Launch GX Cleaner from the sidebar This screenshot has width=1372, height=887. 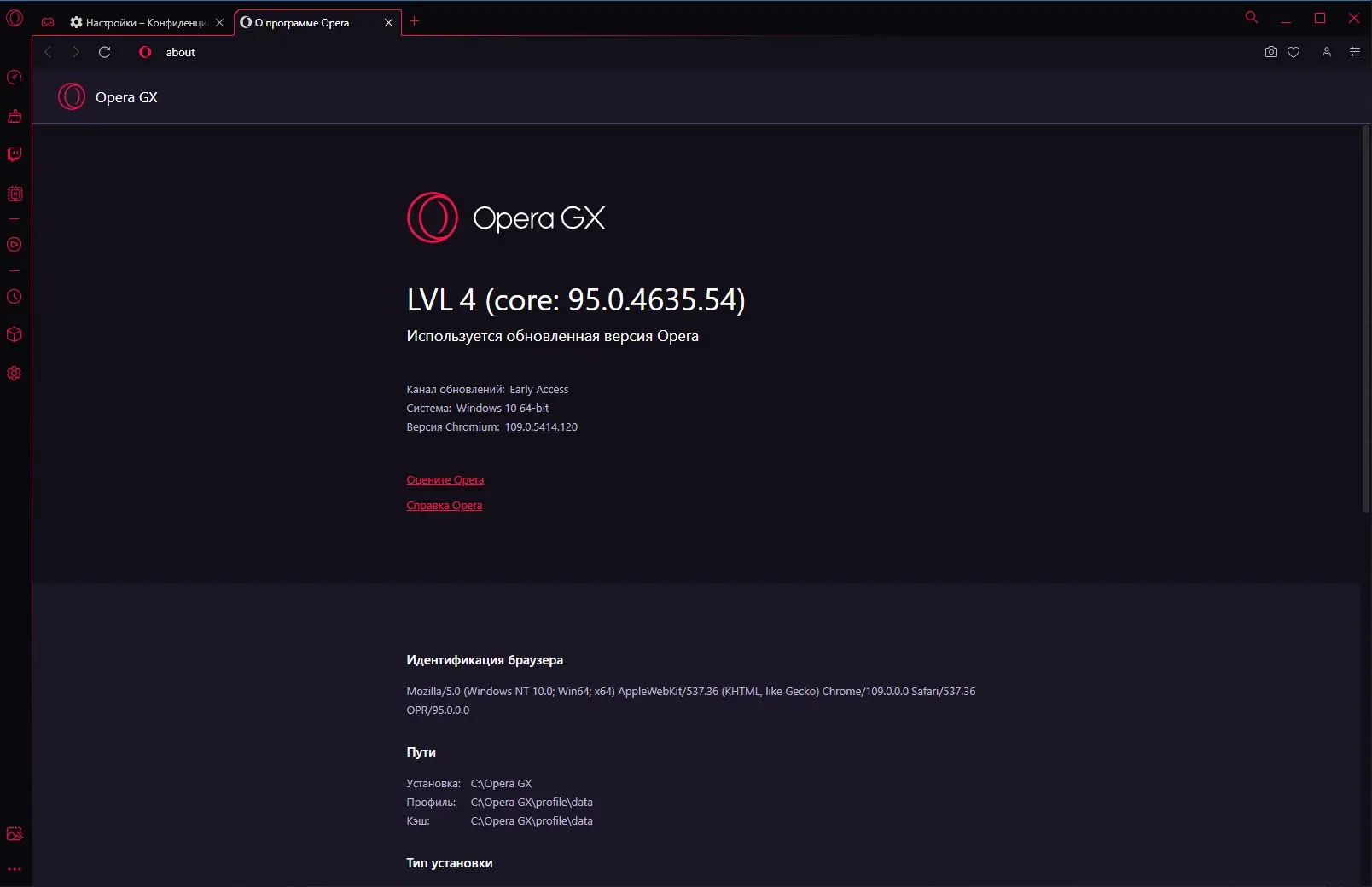15,116
